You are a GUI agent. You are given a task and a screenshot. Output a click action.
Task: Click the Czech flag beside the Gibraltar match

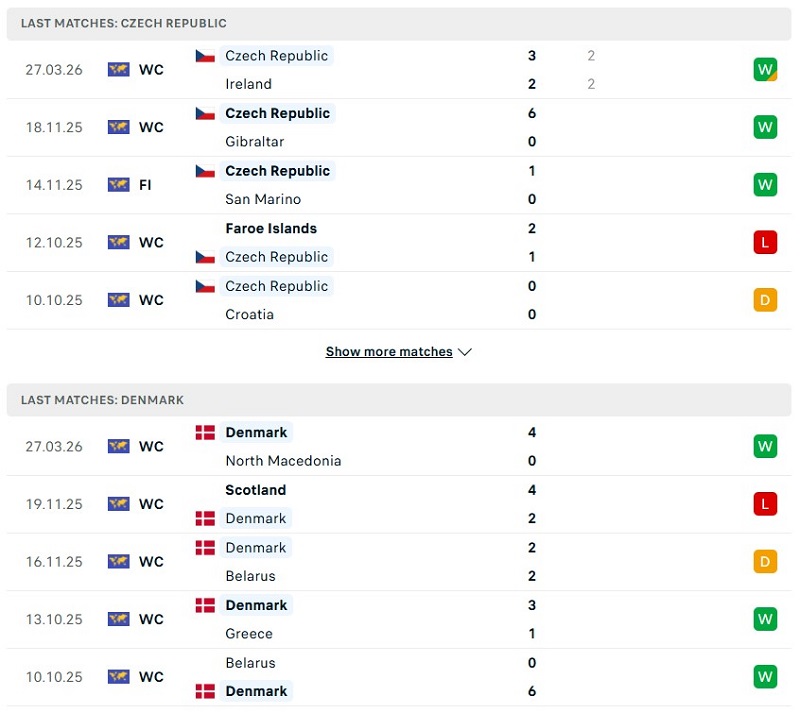click(x=205, y=113)
